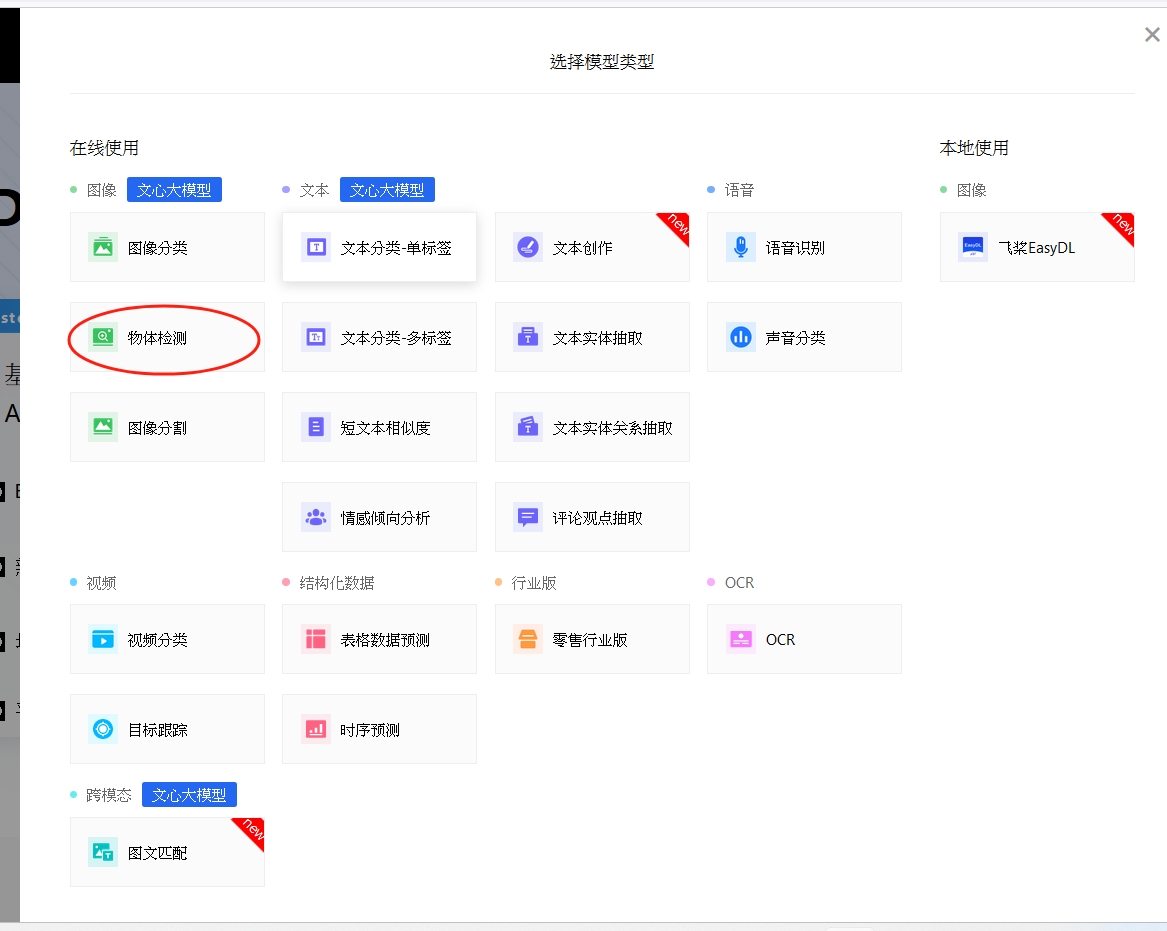1167x931 pixels.
Task: Click the 图像分类 green picture icon
Action: (x=103, y=247)
